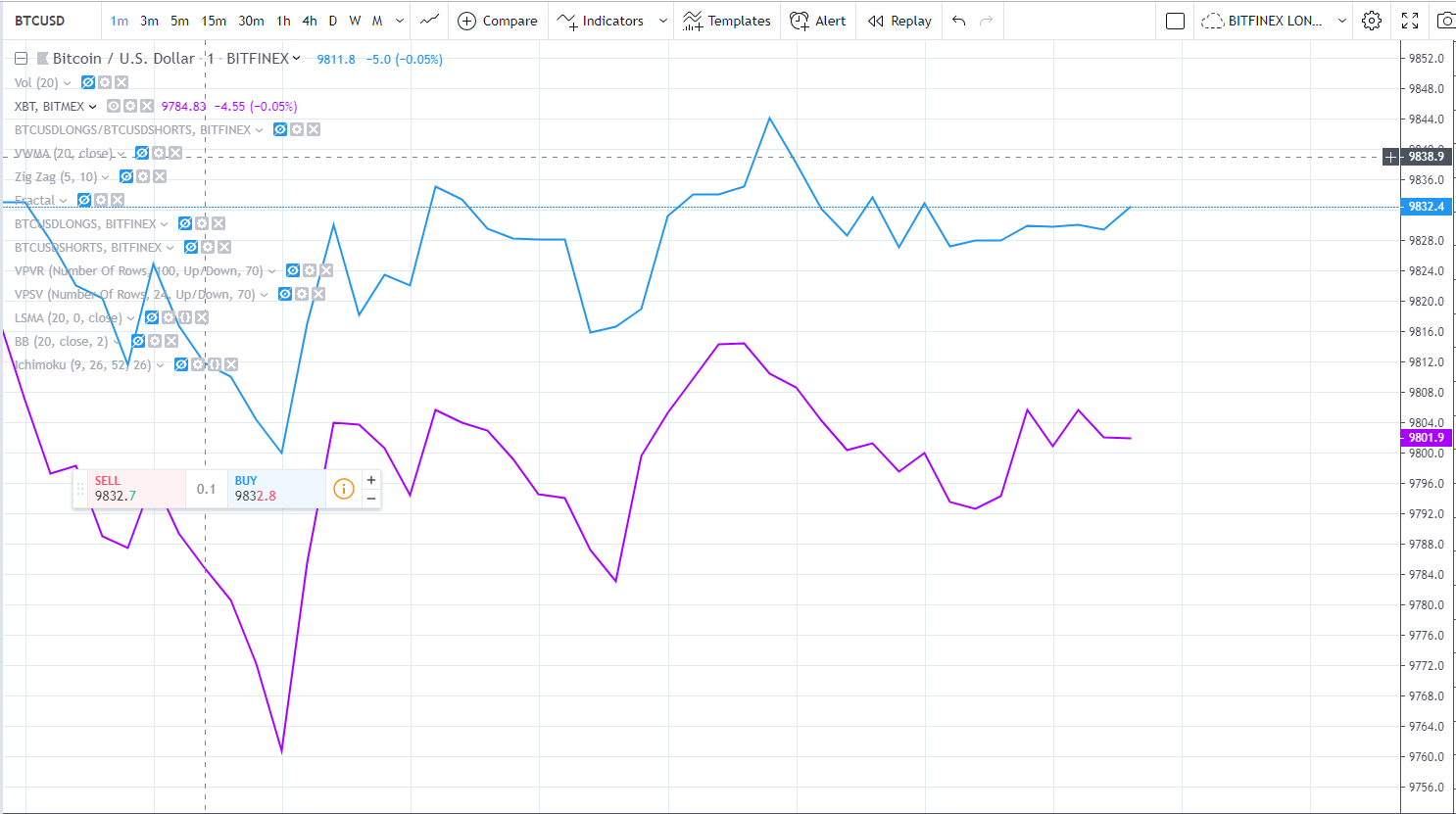The width and height of the screenshot is (1456, 814).
Task: Toggle visibility of VWMA (20, close)
Action: tap(142, 153)
